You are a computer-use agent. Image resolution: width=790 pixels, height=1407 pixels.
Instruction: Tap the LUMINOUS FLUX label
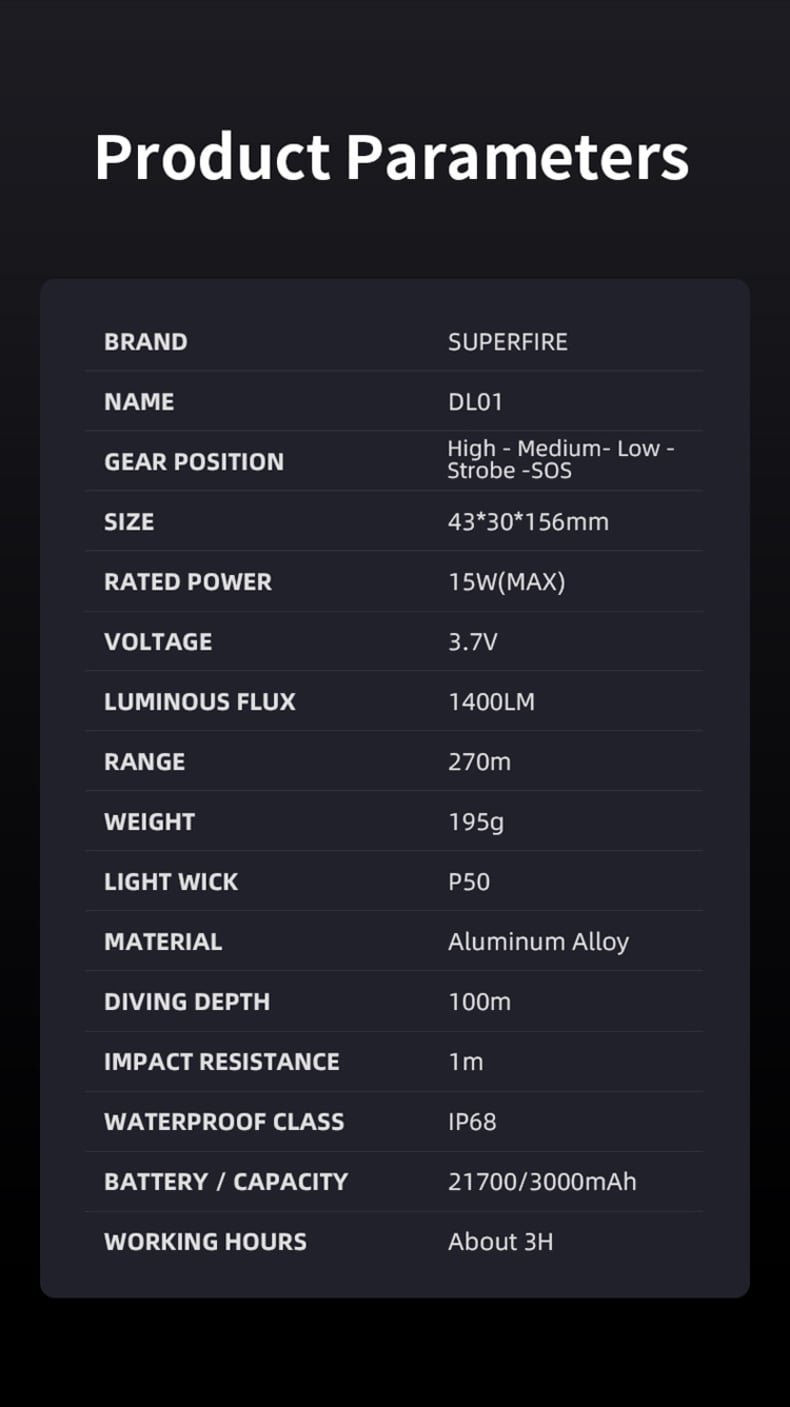point(200,702)
